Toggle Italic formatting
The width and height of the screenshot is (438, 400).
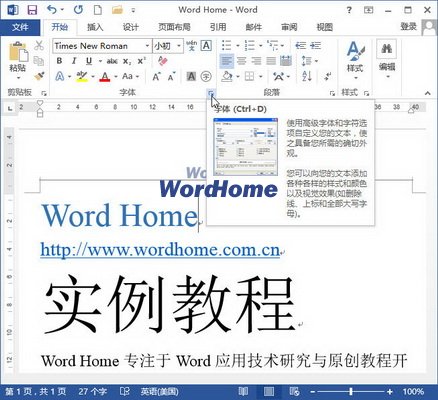click(74, 61)
